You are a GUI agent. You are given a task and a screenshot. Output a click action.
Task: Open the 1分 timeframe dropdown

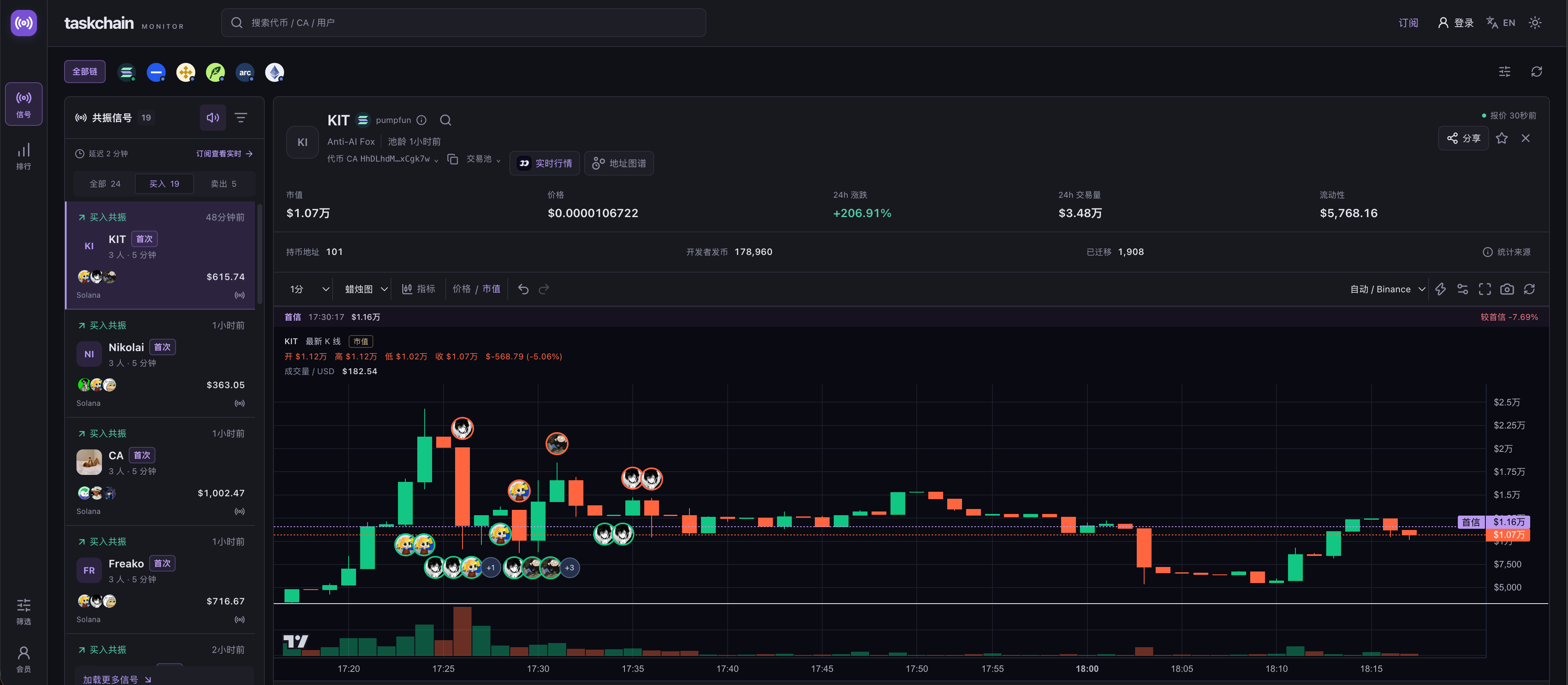310,289
